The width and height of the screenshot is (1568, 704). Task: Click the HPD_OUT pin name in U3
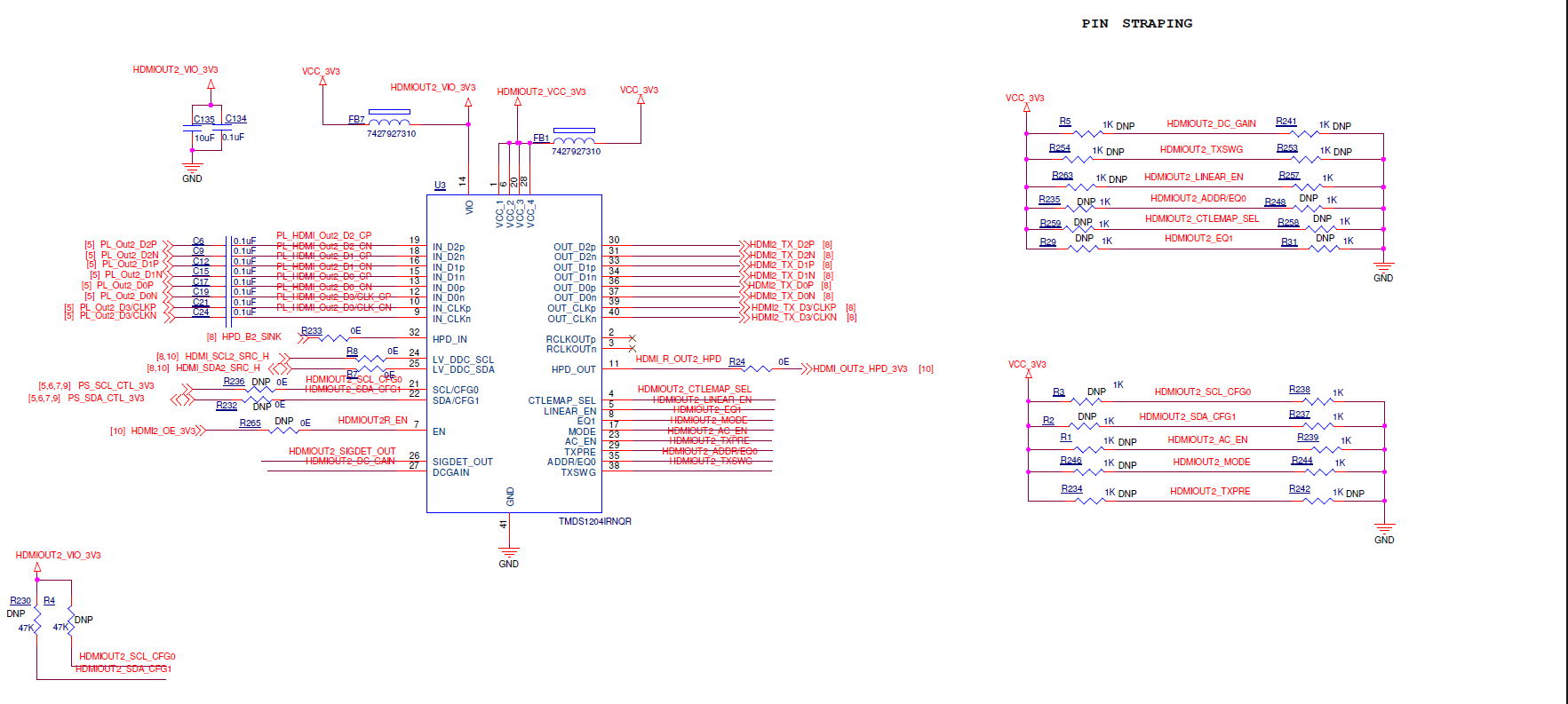(x=573, y=369)
